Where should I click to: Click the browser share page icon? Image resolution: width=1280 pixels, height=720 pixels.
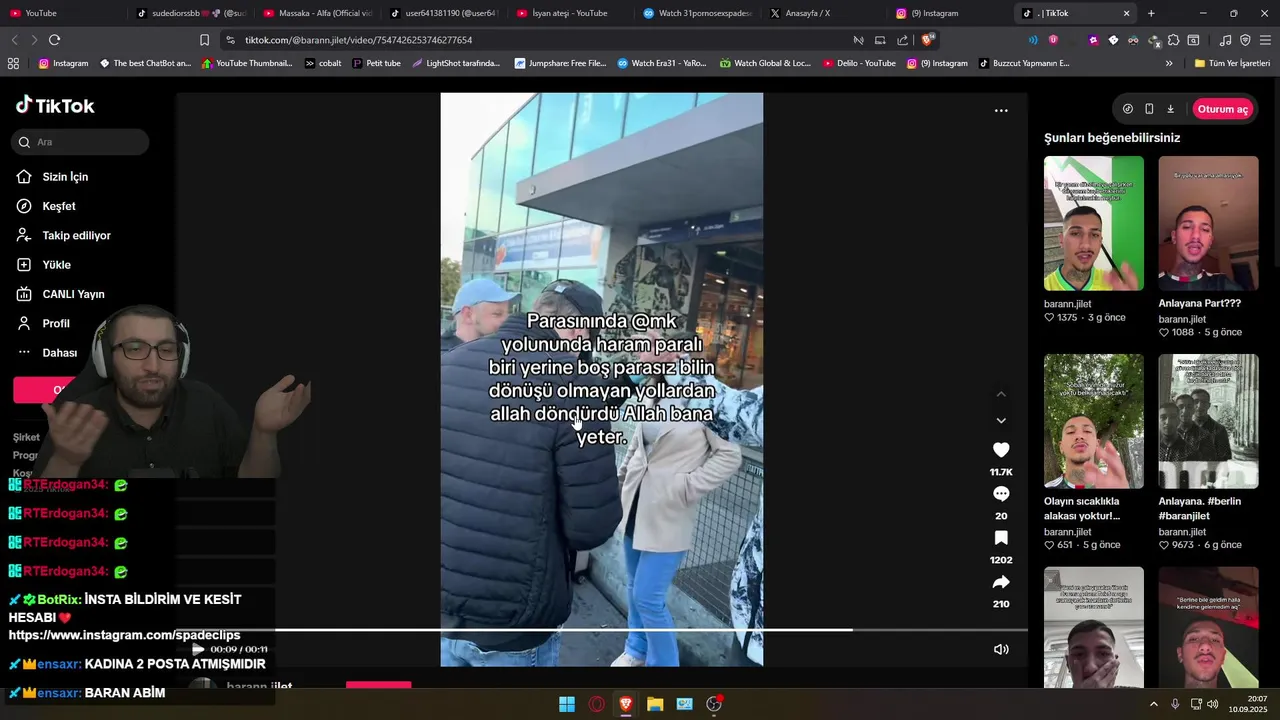pyautogui.click(x=903, y=40)
